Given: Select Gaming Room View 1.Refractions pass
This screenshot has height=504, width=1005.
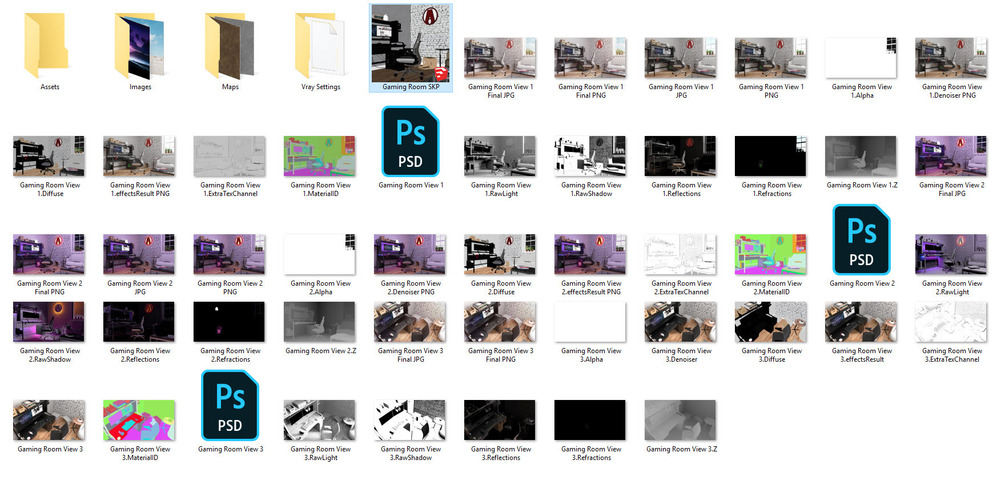Looking at the screenshot, I should (772, 156).
